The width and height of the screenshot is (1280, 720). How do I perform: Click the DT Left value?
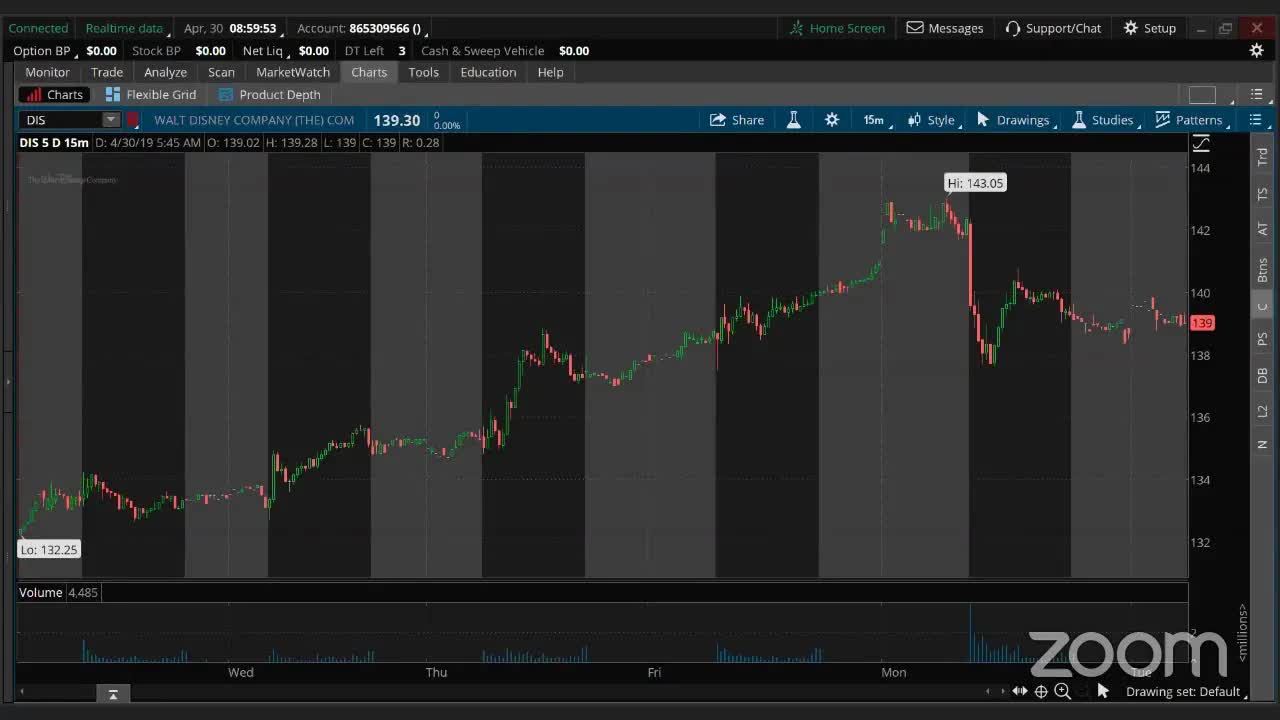tap(402, 51)
